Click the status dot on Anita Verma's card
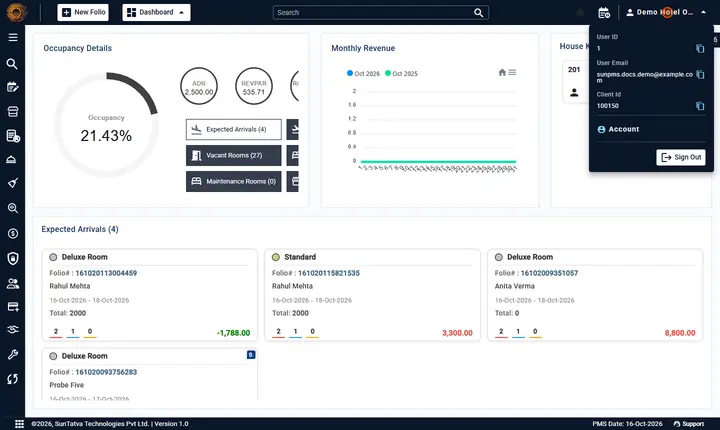Viewport: 720px width, 430px height. coord(499,257)
